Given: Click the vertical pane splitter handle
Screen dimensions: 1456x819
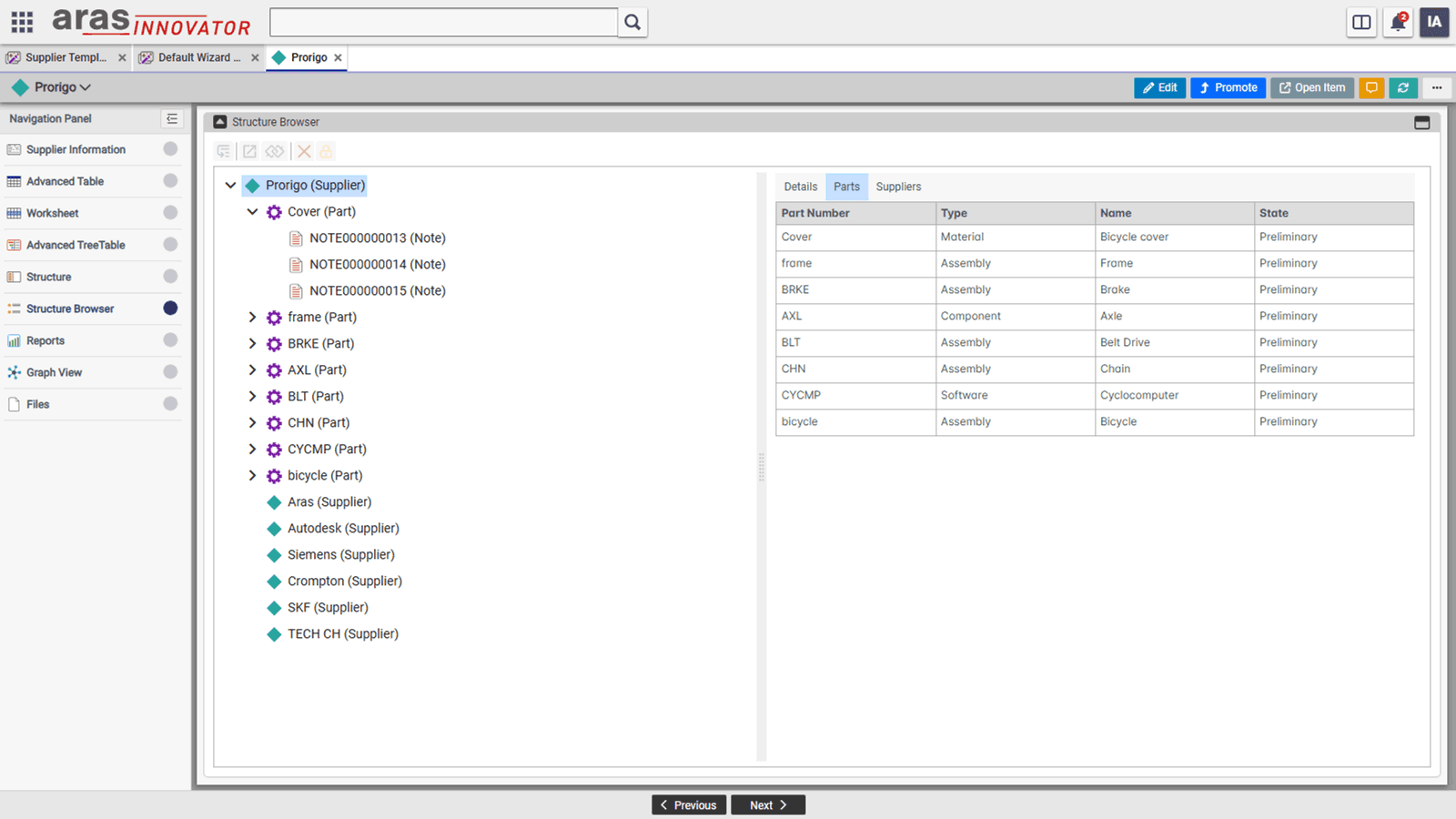Looking at the screenshot, I should click(x=762, y=467).
